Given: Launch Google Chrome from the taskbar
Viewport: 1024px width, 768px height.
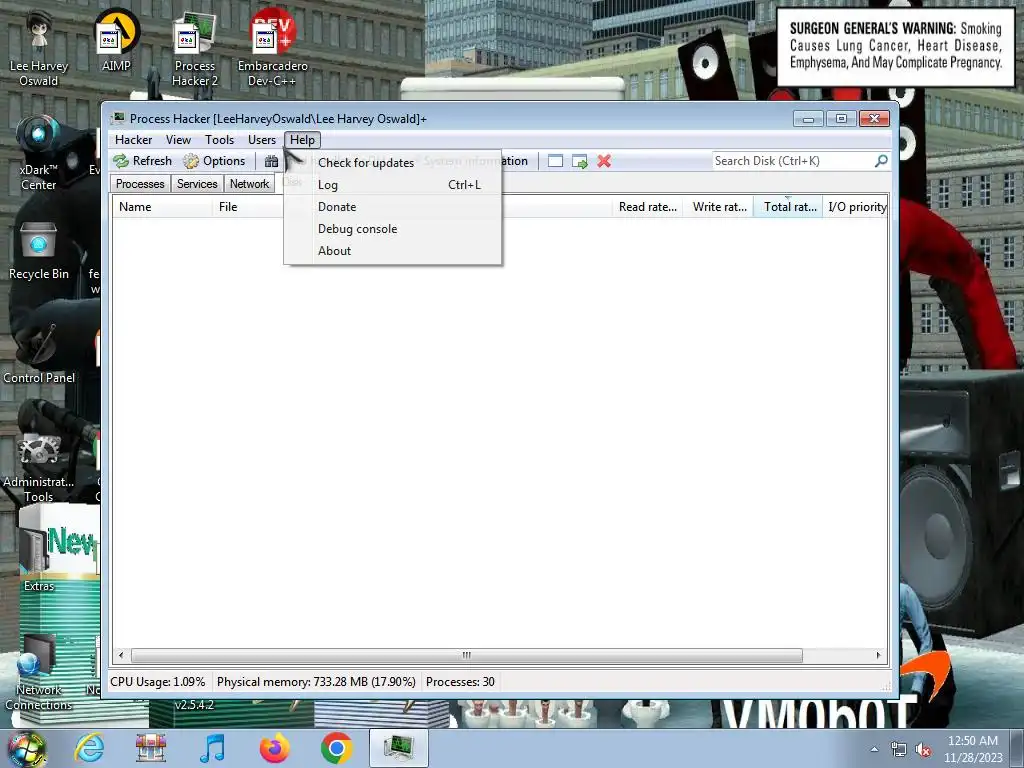Looking at the screenshot, I should tap(336, 748).
